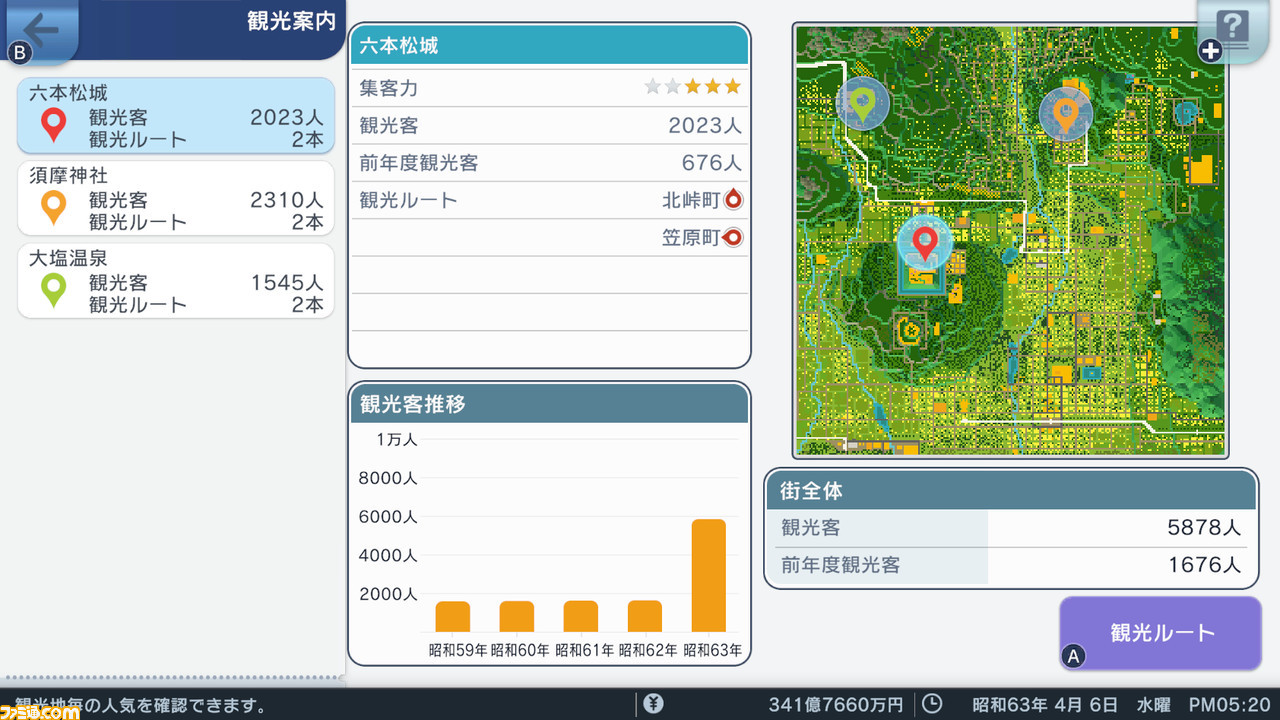This screenshot has width=1280, height=720.
Task: Click the 観光案内 screen title
Action: [x=292, y=21]
